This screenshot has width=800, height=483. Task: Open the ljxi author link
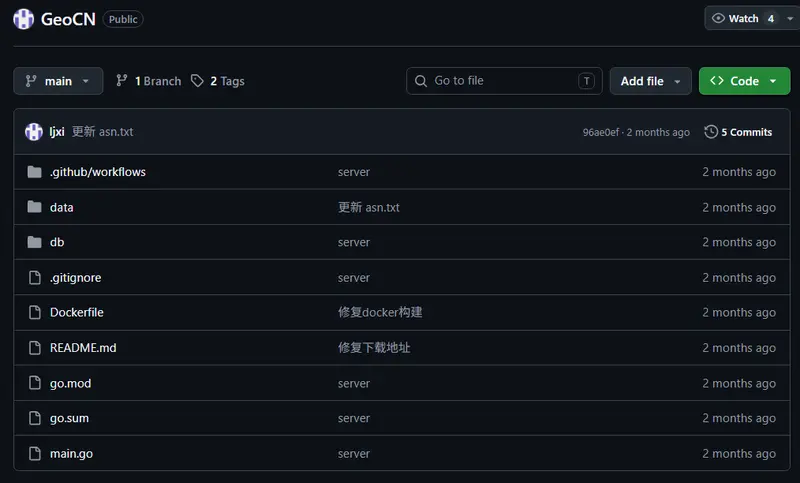[57, 132]
